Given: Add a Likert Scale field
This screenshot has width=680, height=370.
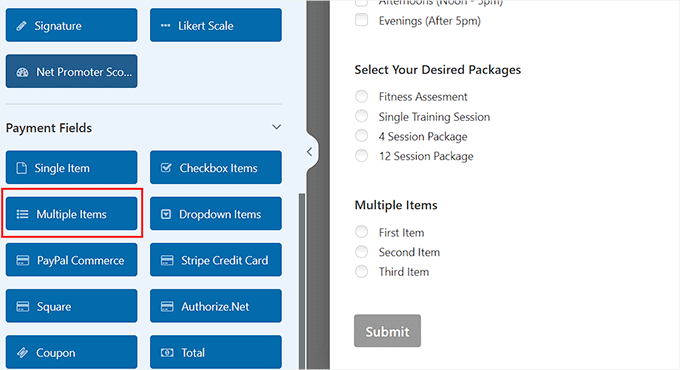Looking at the screenshot, I should 216,26.
